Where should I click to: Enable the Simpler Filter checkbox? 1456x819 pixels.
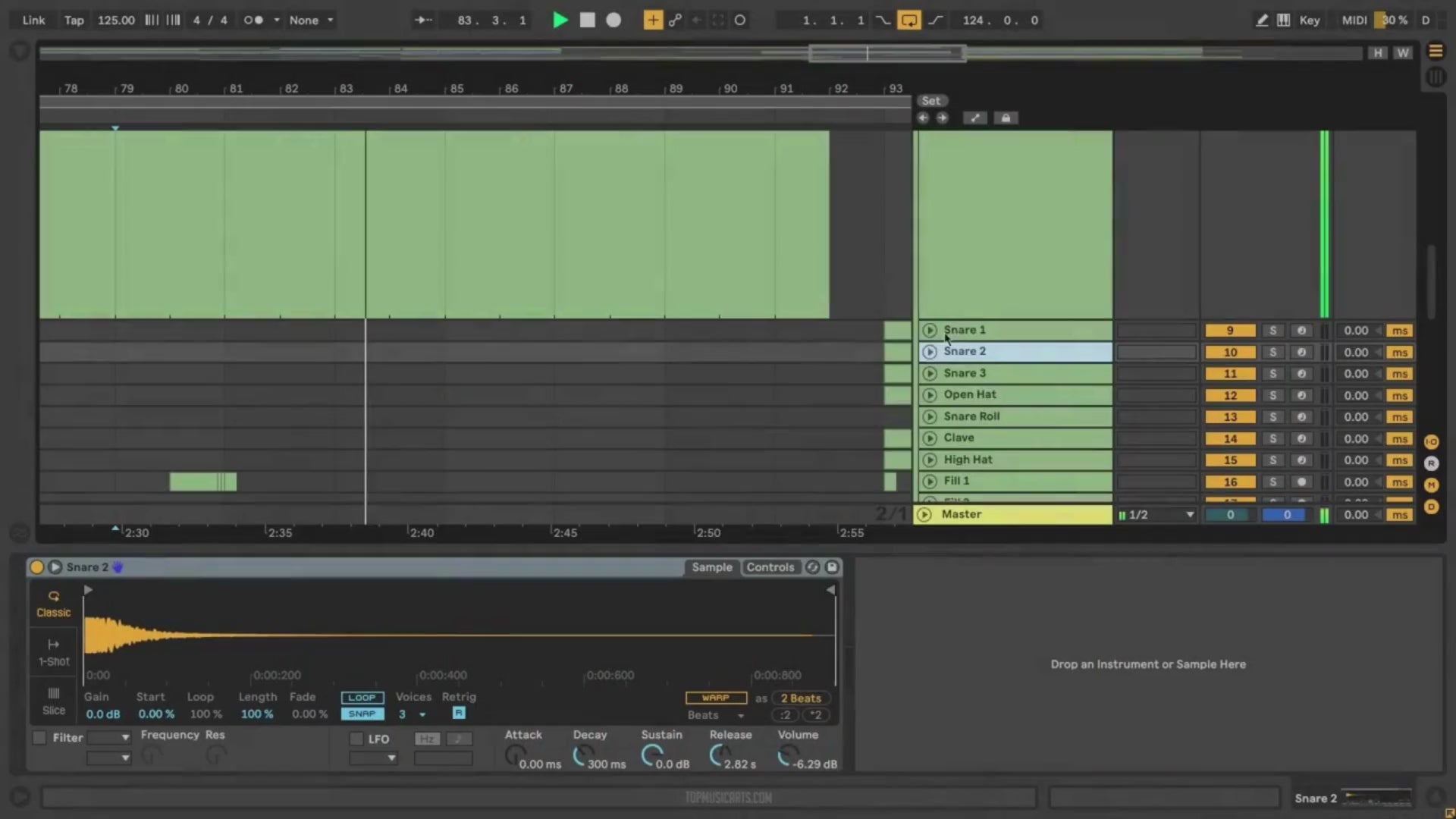pos(39,737)
